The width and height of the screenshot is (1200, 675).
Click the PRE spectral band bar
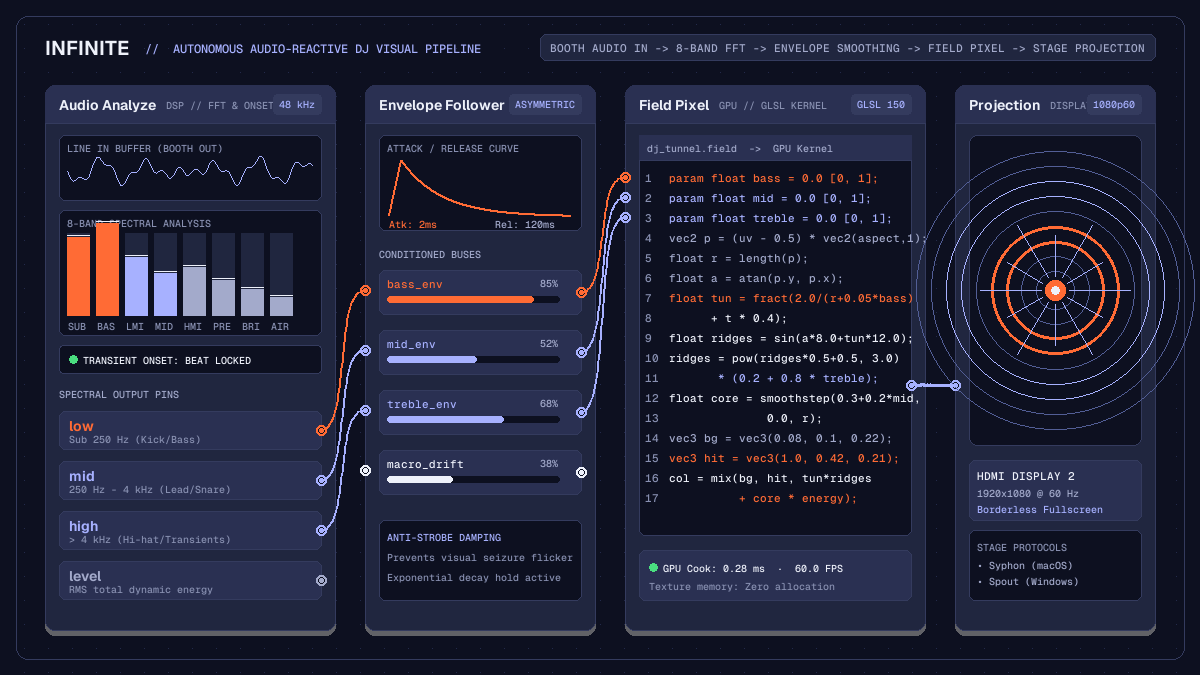(x=223, y=275)
